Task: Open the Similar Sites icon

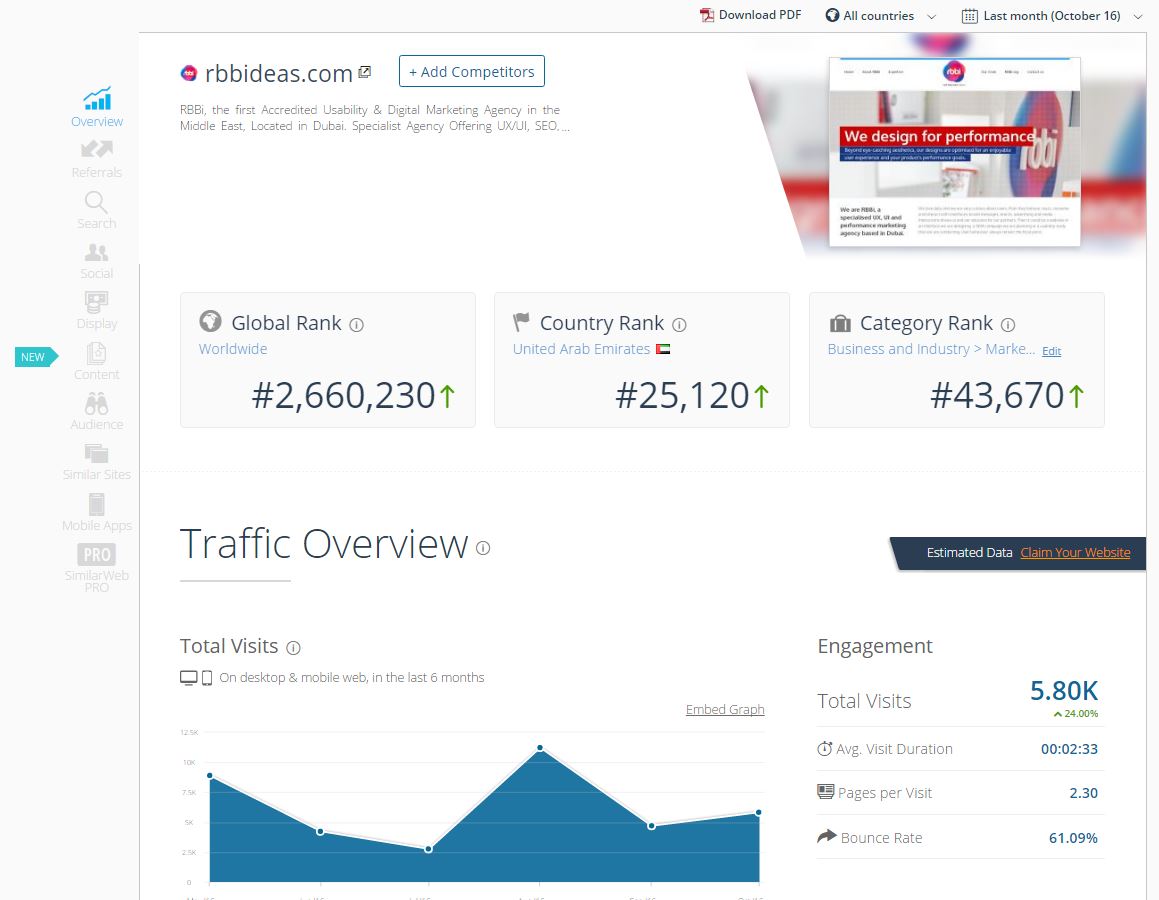Action: point(96,453)
